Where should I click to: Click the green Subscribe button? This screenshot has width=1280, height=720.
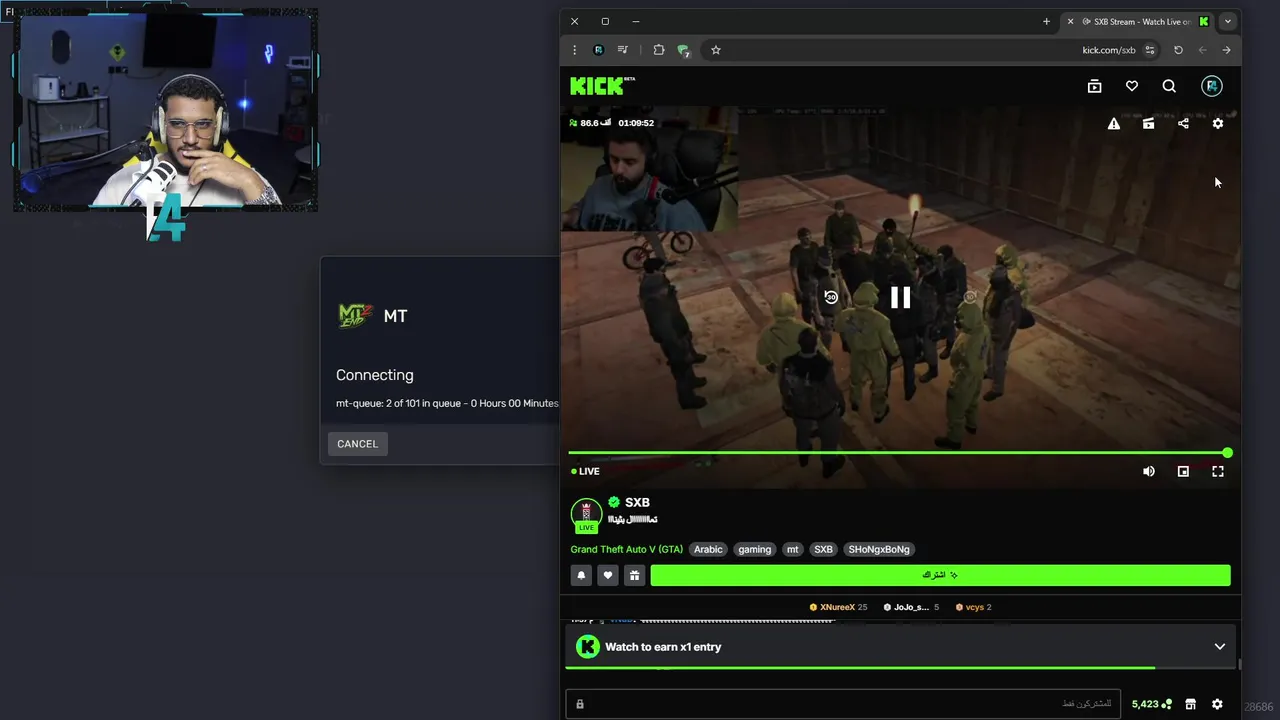pyautogui.click(x=940, y=575)
